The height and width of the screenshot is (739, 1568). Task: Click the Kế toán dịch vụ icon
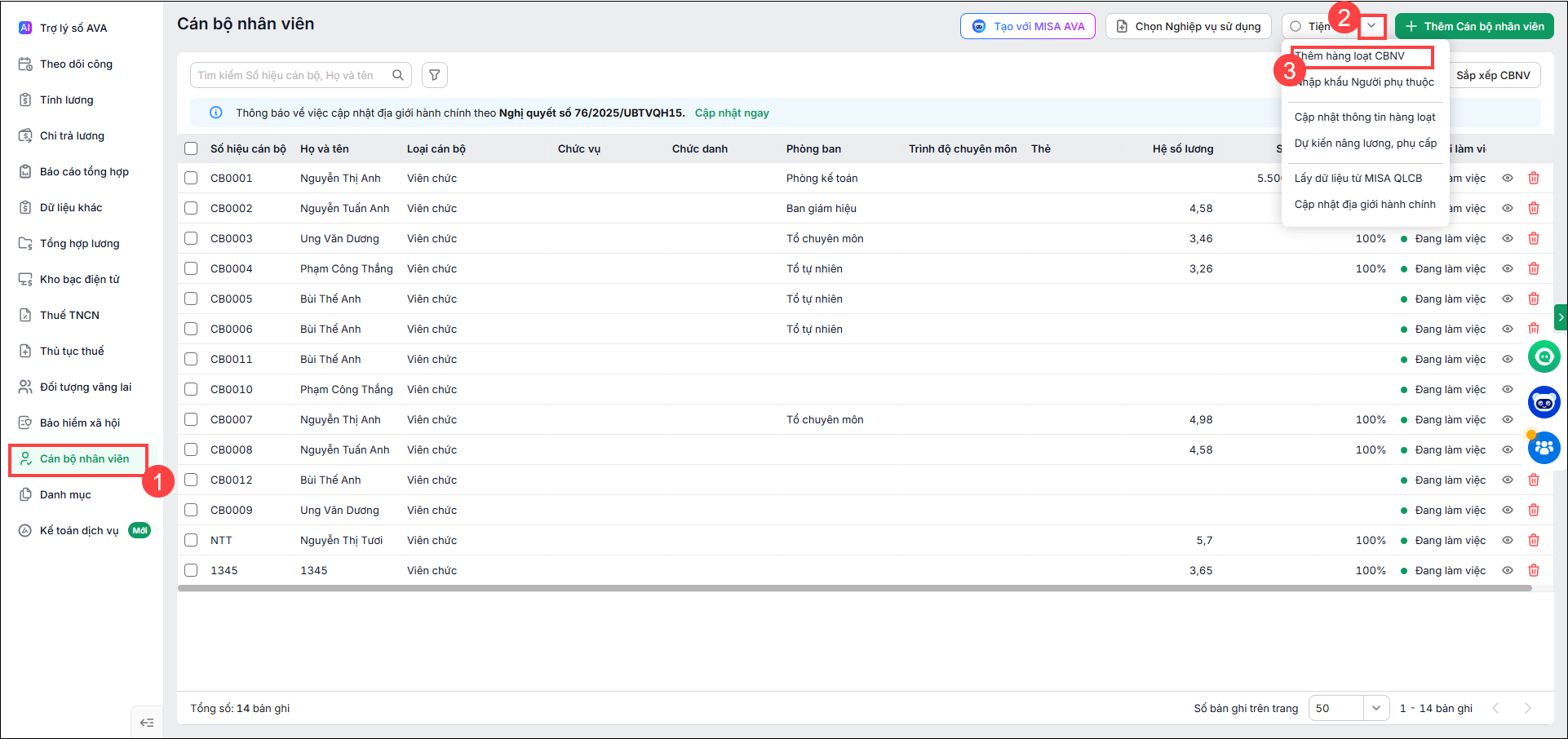(25, 530)
